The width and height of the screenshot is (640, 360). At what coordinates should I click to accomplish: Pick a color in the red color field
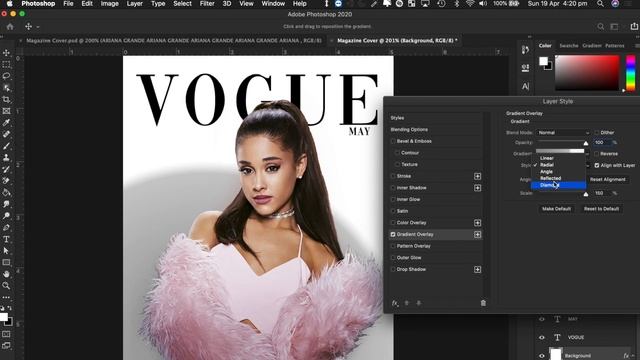point(587,73)
